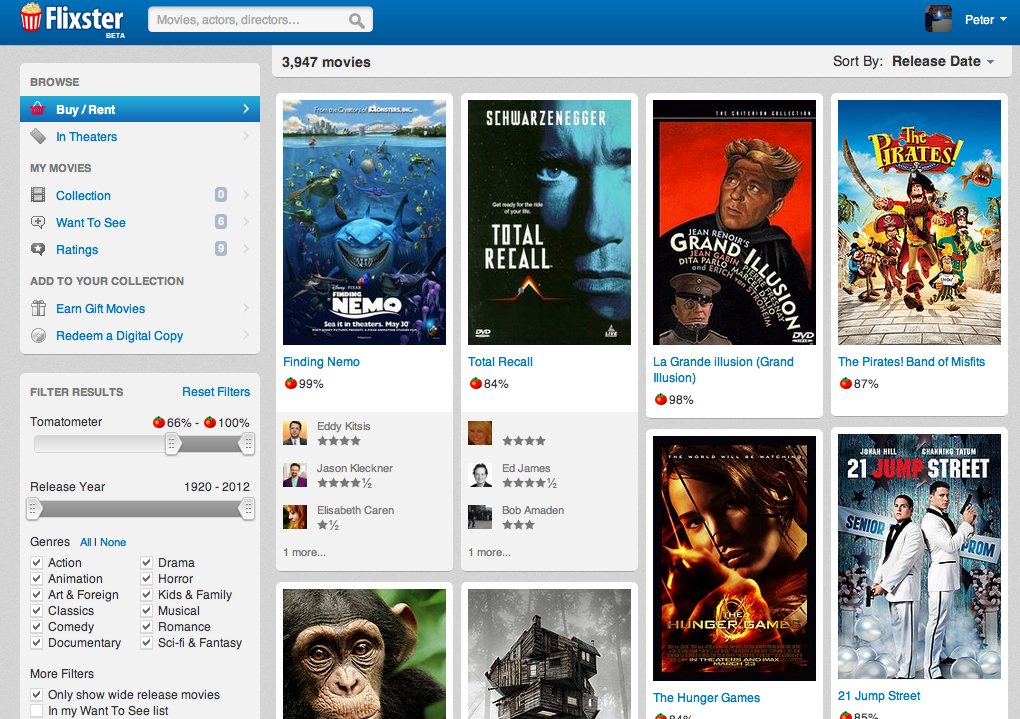Click the In Theaters ticket icon
1020x719 pixels.
pyautogui.click(x=38, y=136)
